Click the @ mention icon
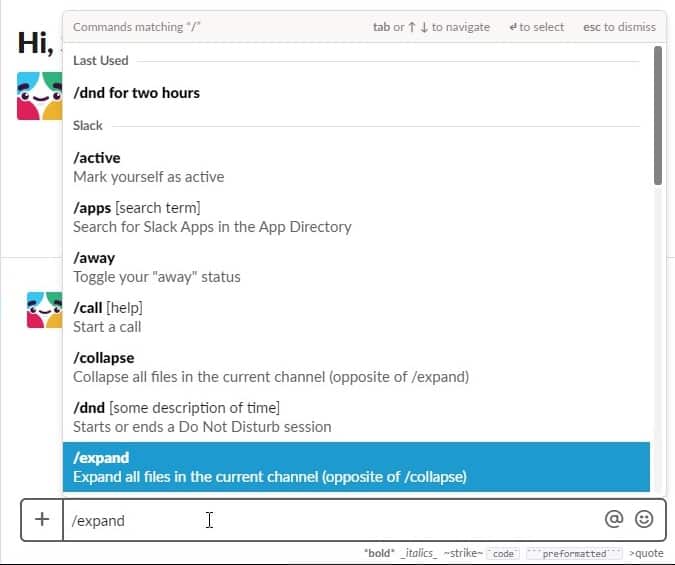The image size is (675, 565). tap(613, 520)
